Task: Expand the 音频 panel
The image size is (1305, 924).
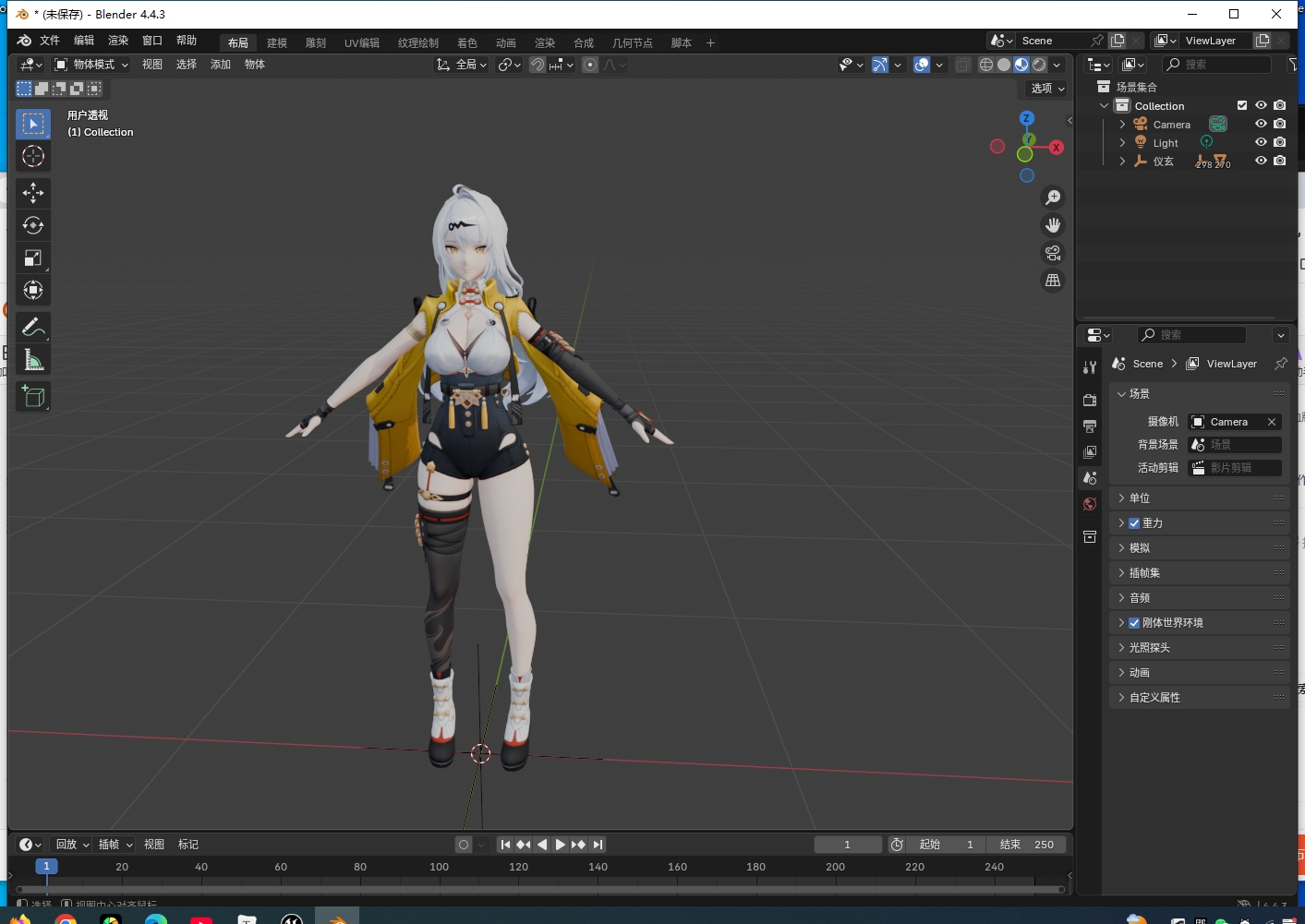Action: [x=1199, y=597]
